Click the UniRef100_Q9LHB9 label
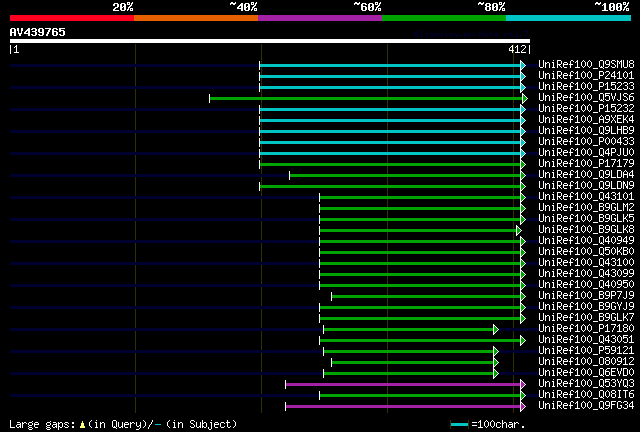 click(x=586, y=131)
